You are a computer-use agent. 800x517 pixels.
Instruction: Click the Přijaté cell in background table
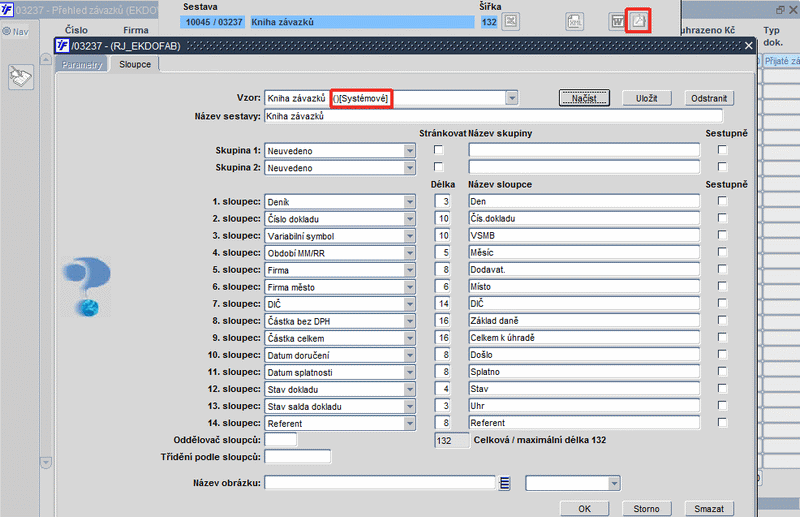pyautogui.click(x=781, y=61)
